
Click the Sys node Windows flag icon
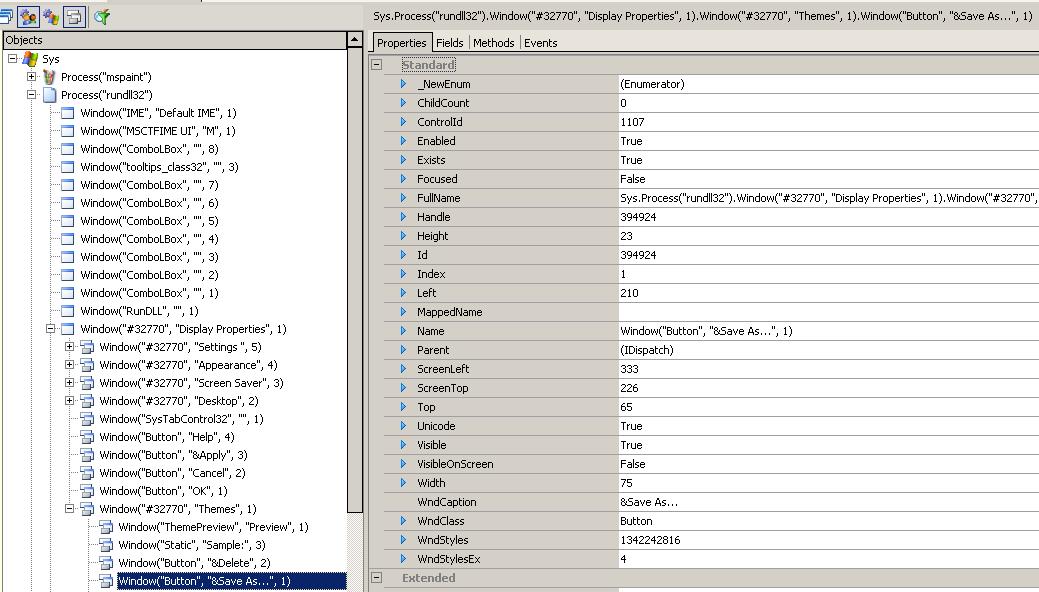click(x=31, y=59)
